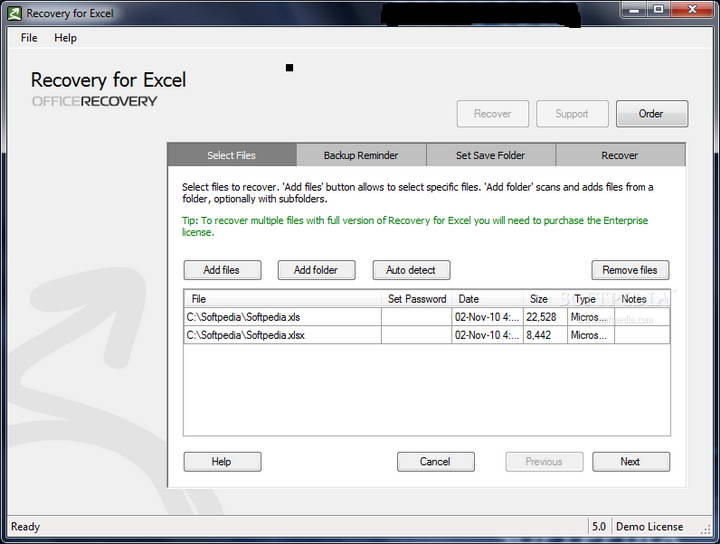The height and width of the screenshot is (544, 720).
Task: Click the Recovery for Excel title bar icon
Action: (14, 14)
